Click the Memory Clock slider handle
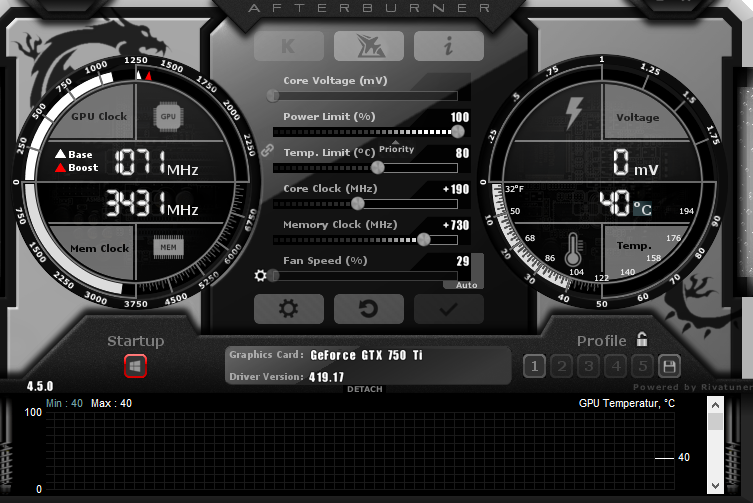 pyautogui.click(x=423, y=239)
